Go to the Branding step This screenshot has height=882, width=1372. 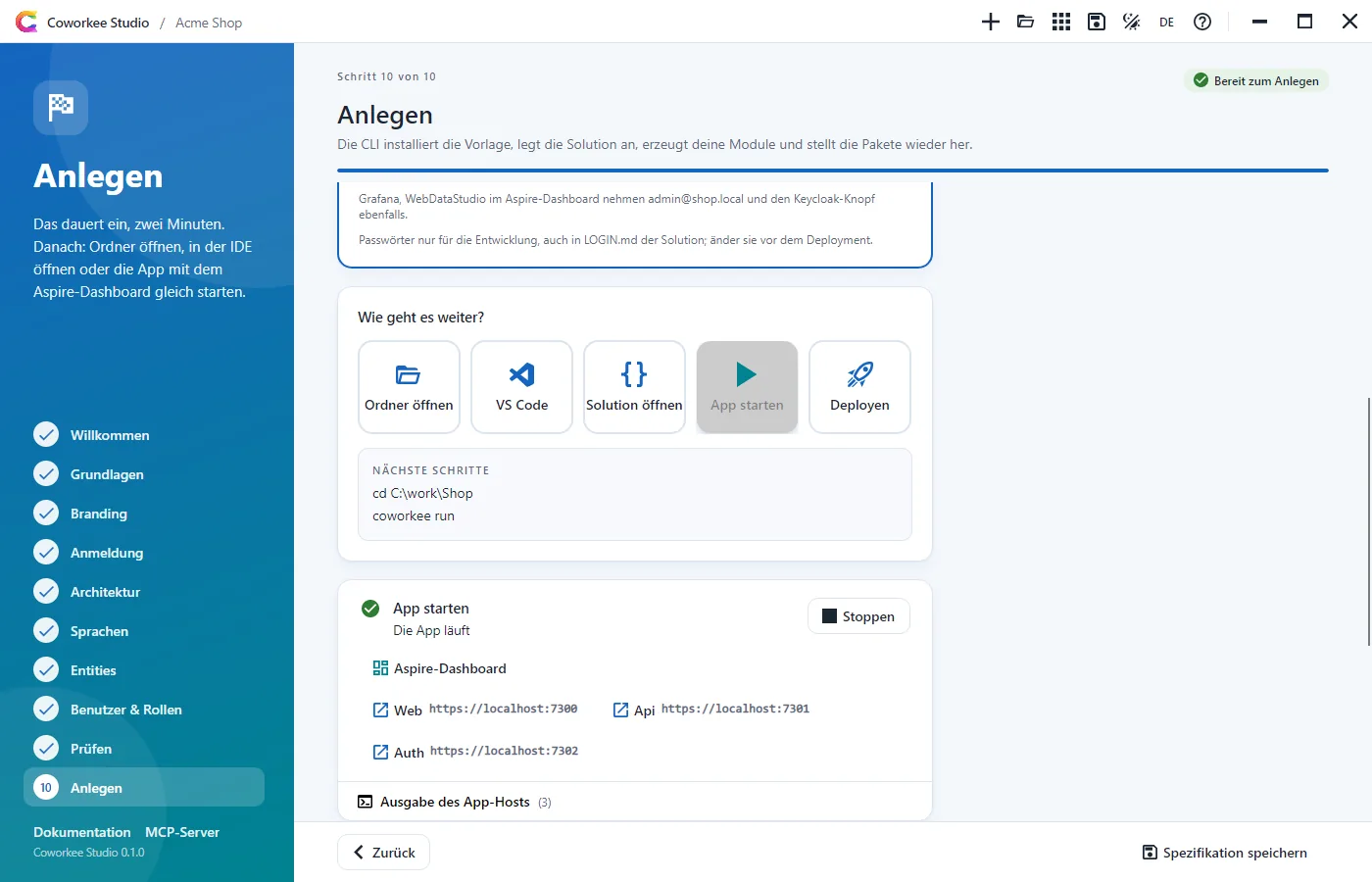144,514
